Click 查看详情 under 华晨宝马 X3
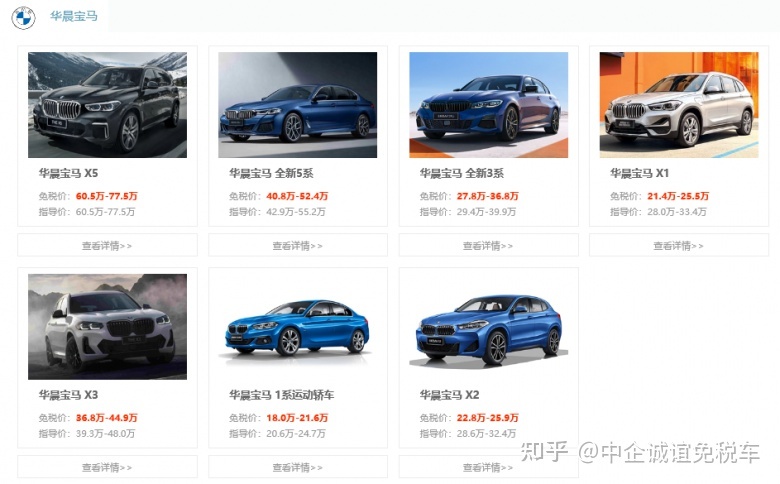Viewport: 780px width, 484px height. (x=107, y=467)
